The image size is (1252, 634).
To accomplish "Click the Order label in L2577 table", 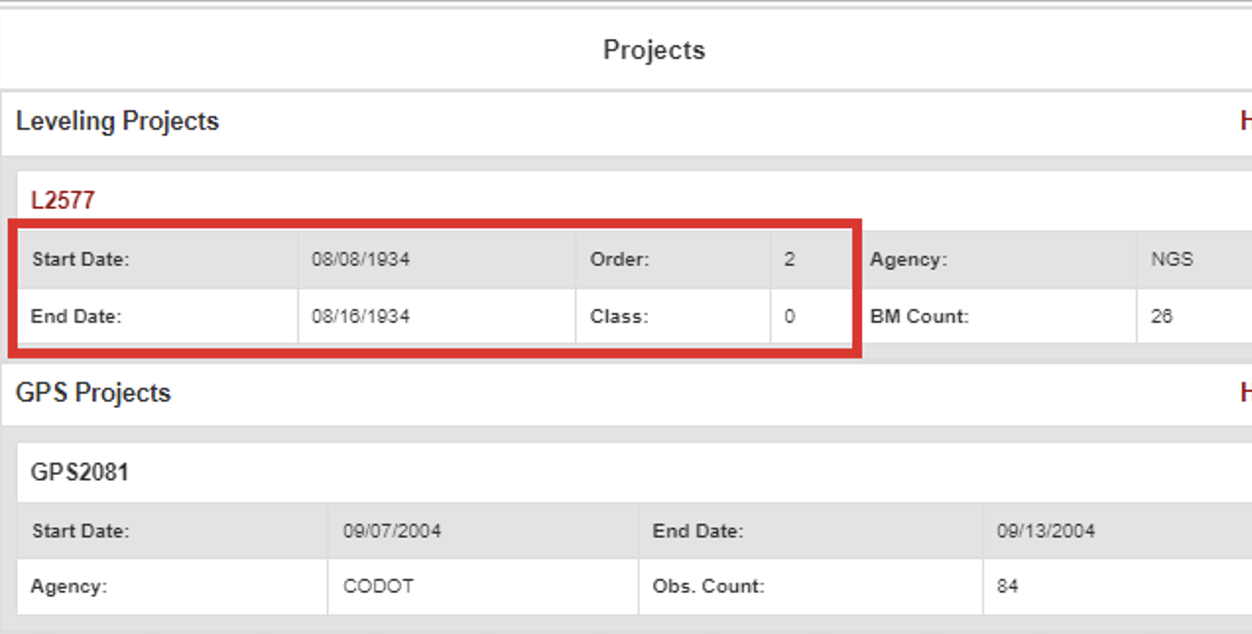I will pos(619,259).
